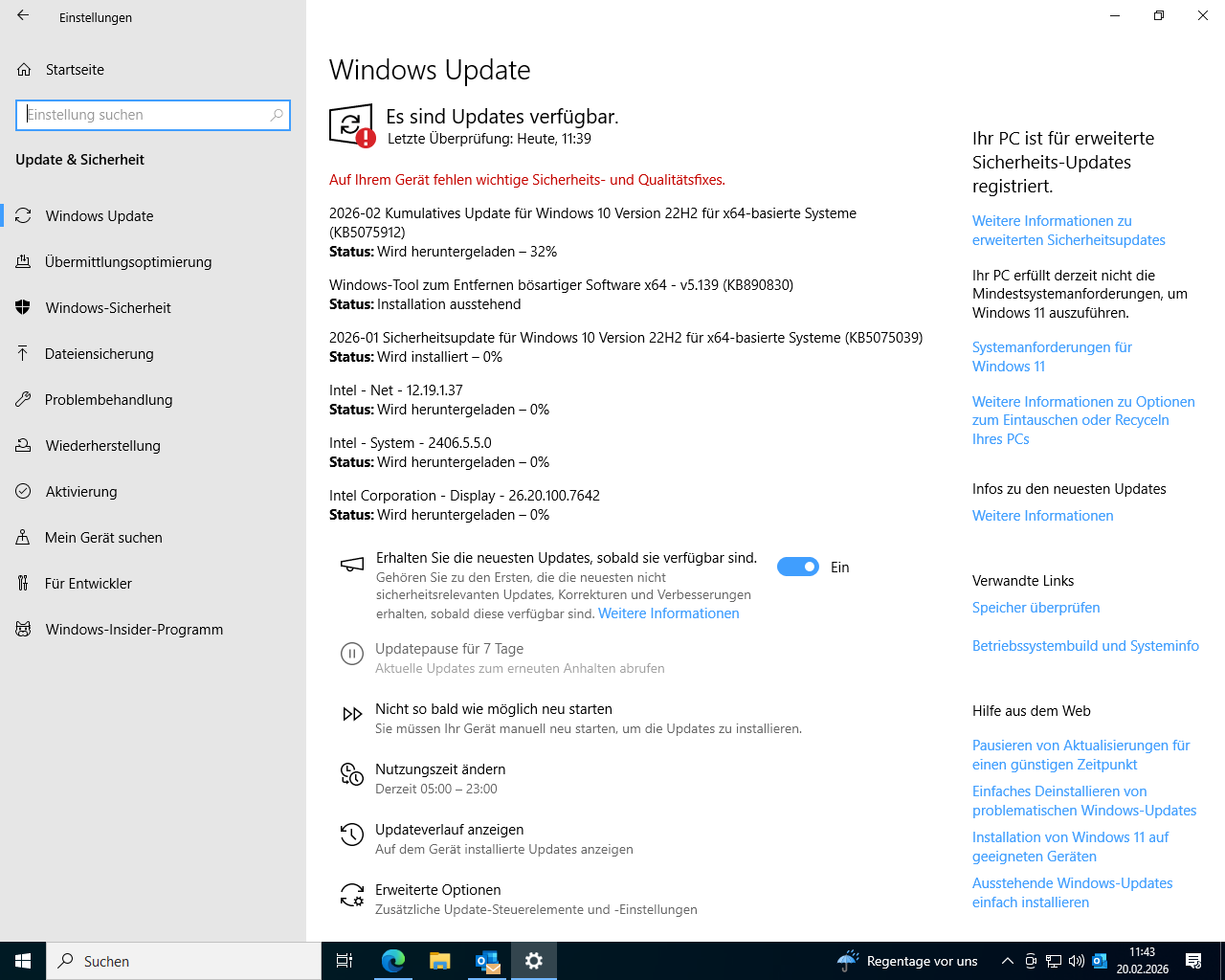Open Outlook from taskbar

click(487, 961)
